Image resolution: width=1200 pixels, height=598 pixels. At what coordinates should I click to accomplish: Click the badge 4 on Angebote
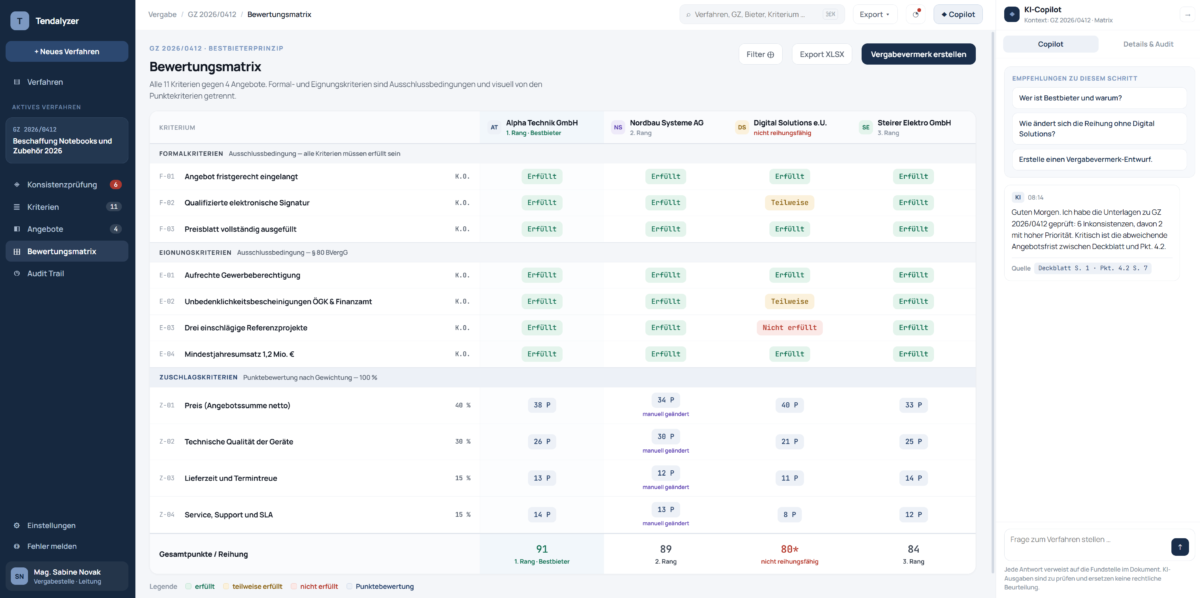tap(116, 229)
